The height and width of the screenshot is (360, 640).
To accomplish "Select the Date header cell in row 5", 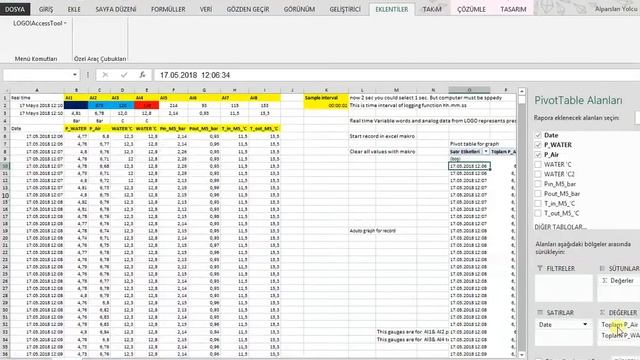I will [x=37, y=129].
